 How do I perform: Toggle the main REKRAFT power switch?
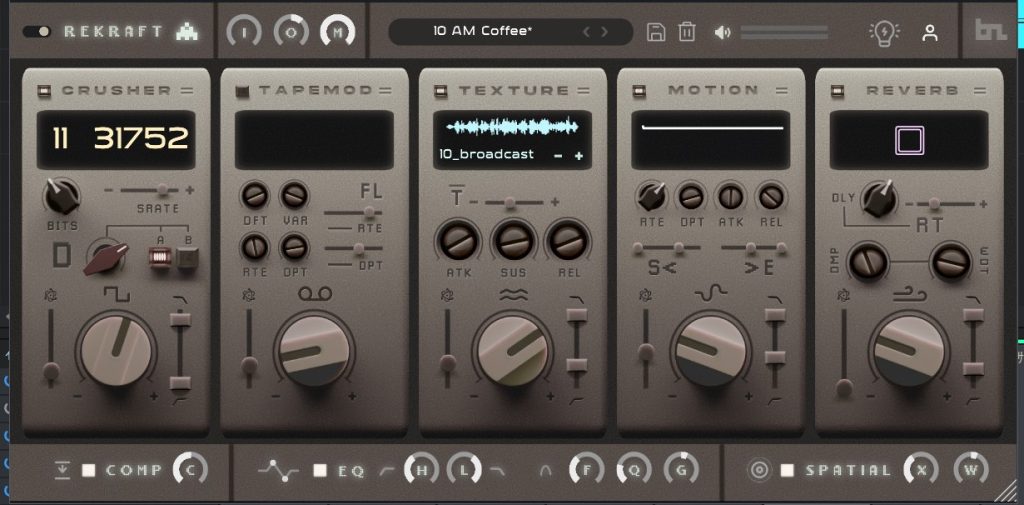click(x=38, y=31)
